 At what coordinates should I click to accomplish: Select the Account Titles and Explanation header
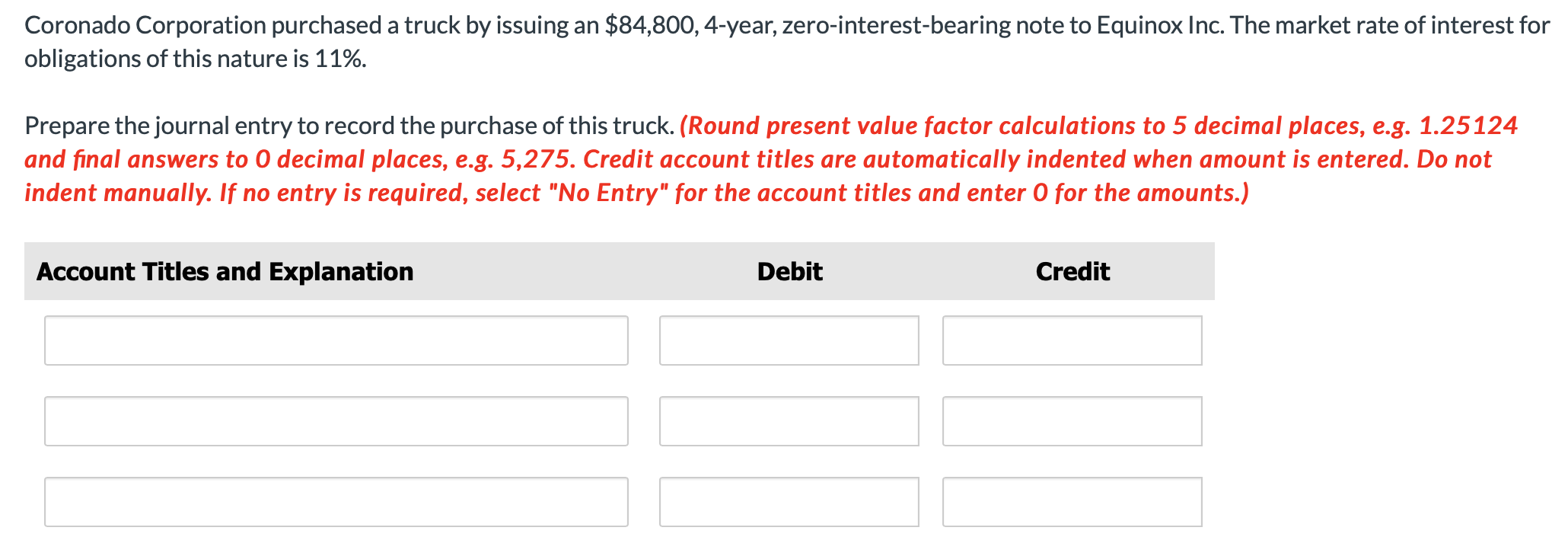click(225, 271)
